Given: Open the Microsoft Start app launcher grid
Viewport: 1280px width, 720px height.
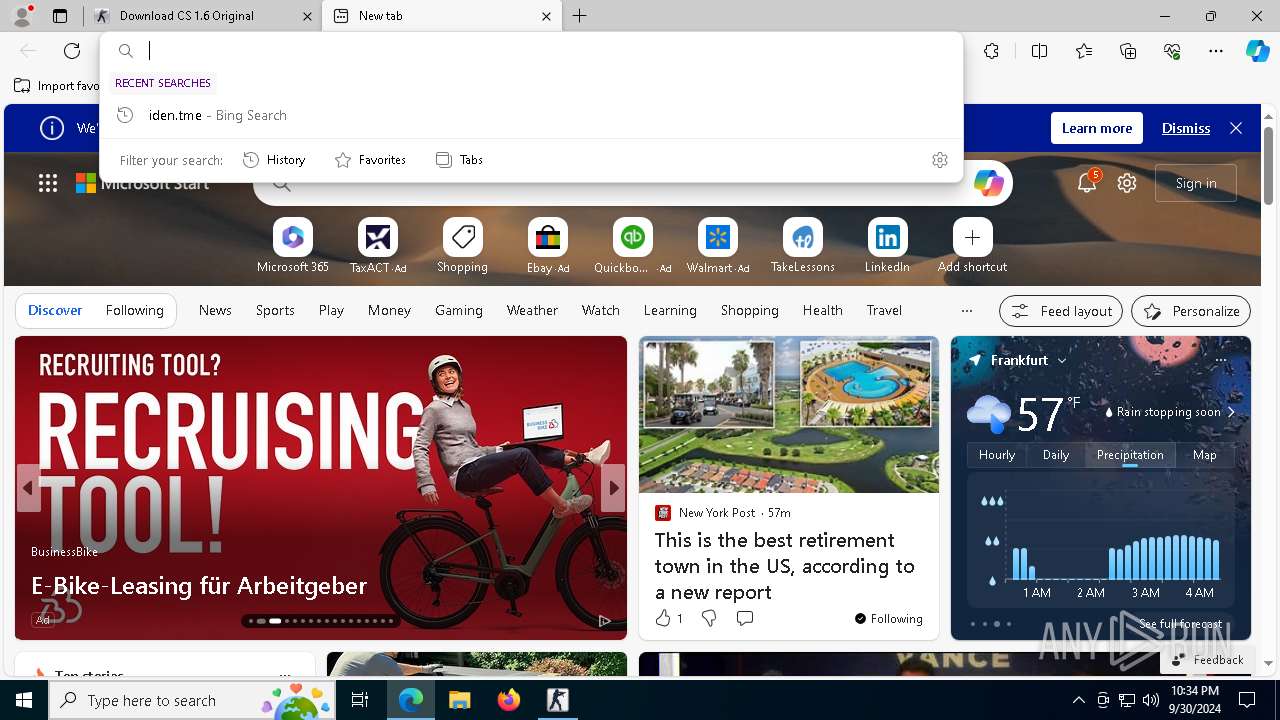Looking at the screenshot, I should click(x=48, y=183).
